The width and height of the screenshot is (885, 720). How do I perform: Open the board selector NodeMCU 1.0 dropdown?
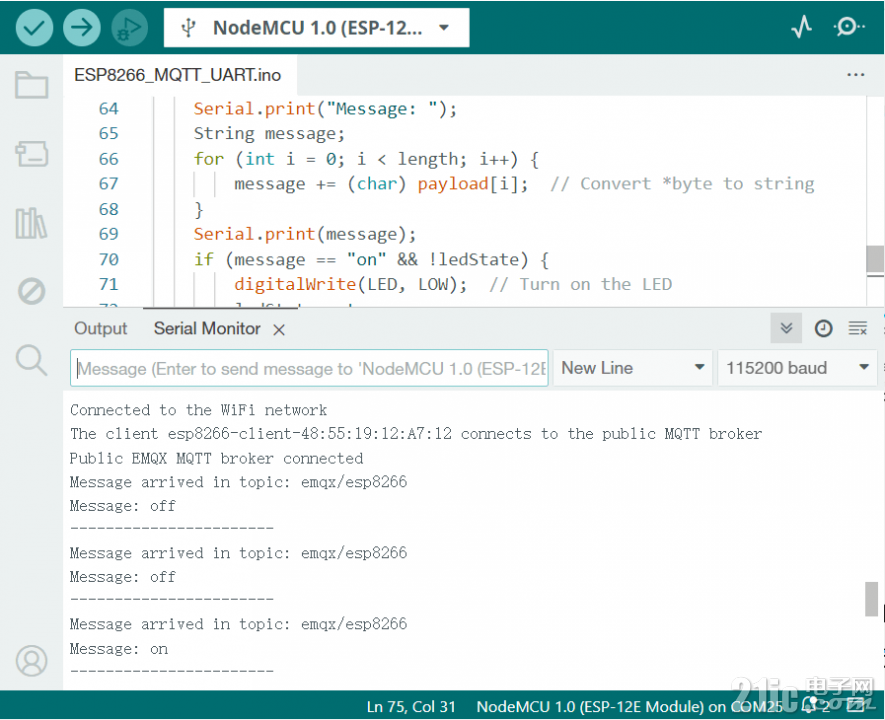[x=316, y=28]
